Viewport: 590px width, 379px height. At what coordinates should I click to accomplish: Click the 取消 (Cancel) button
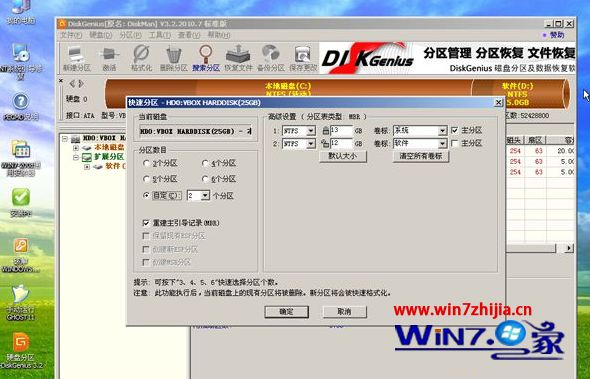click(x=344, y=312)
